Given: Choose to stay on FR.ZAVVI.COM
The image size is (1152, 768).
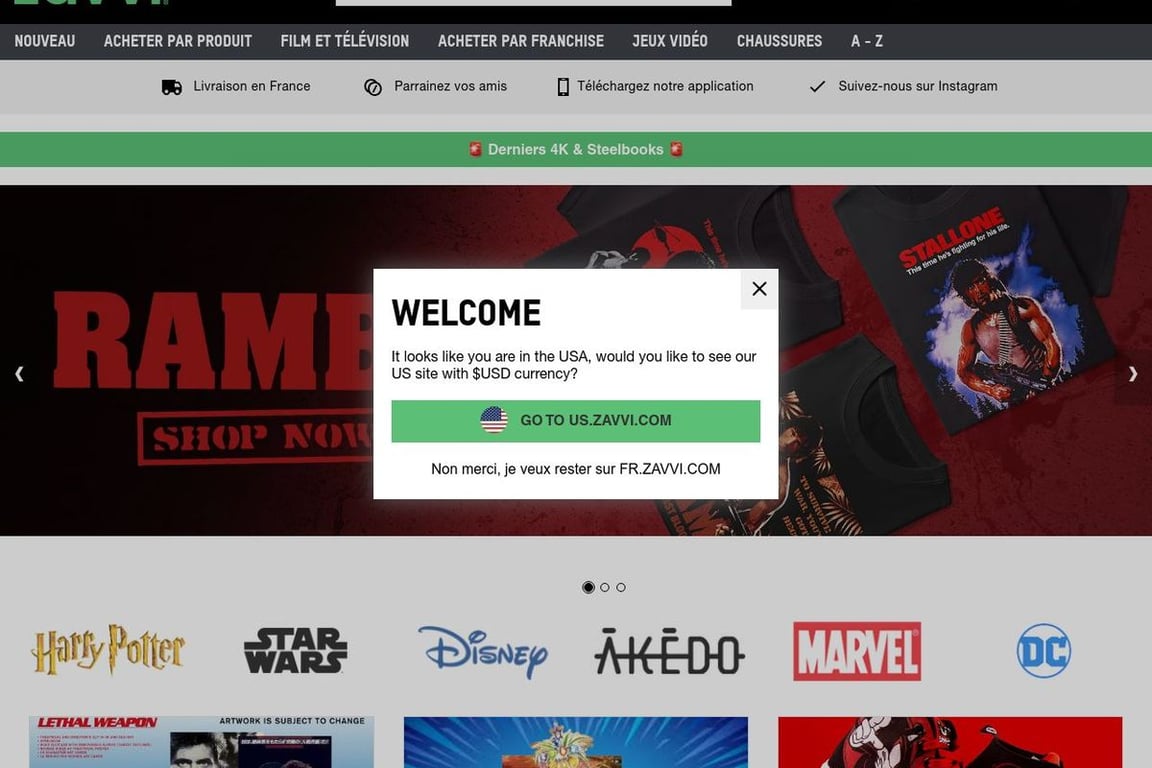Looking at the screenshot, I should [x=575, y=469].
